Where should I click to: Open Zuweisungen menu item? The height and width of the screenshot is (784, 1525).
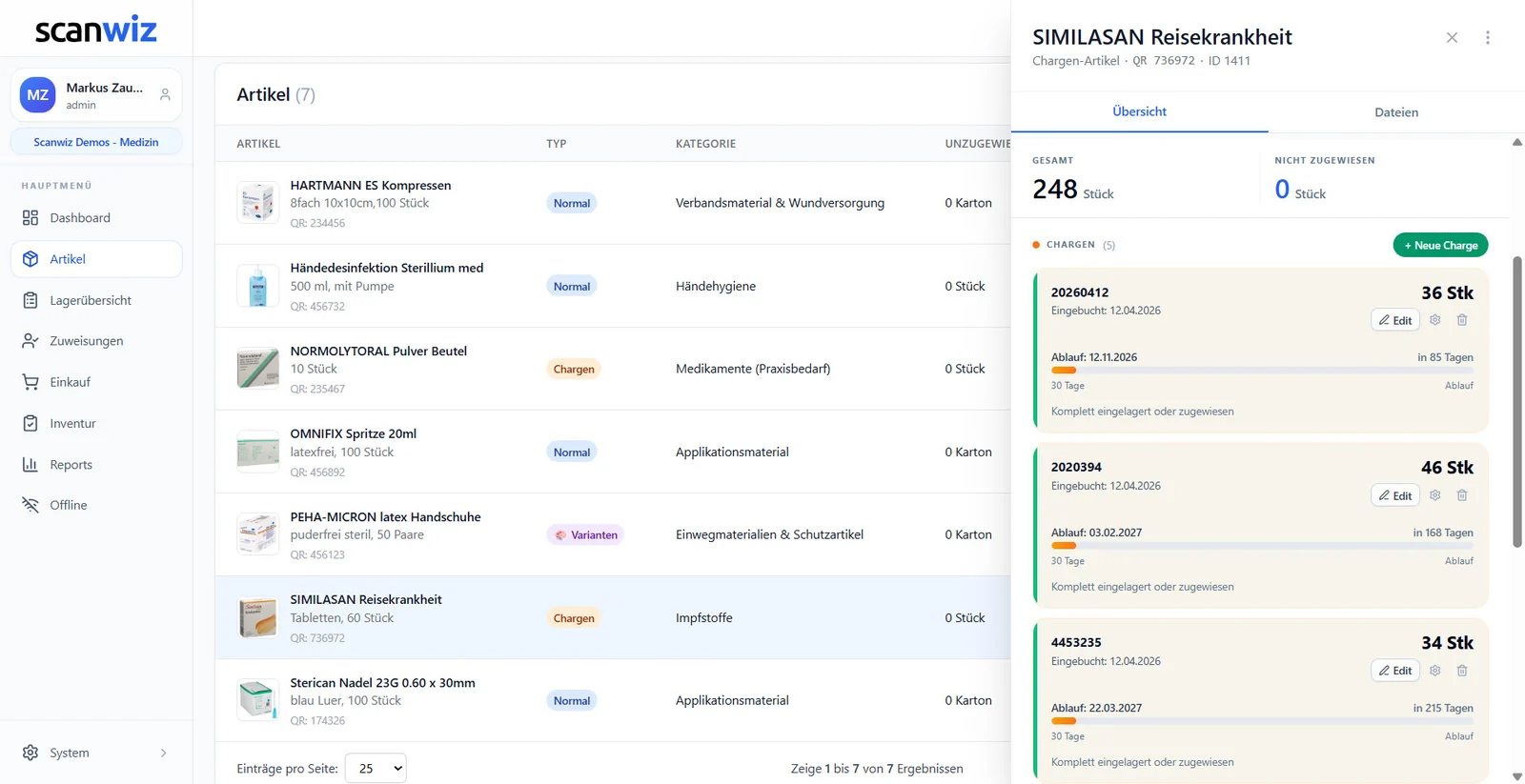96,341
